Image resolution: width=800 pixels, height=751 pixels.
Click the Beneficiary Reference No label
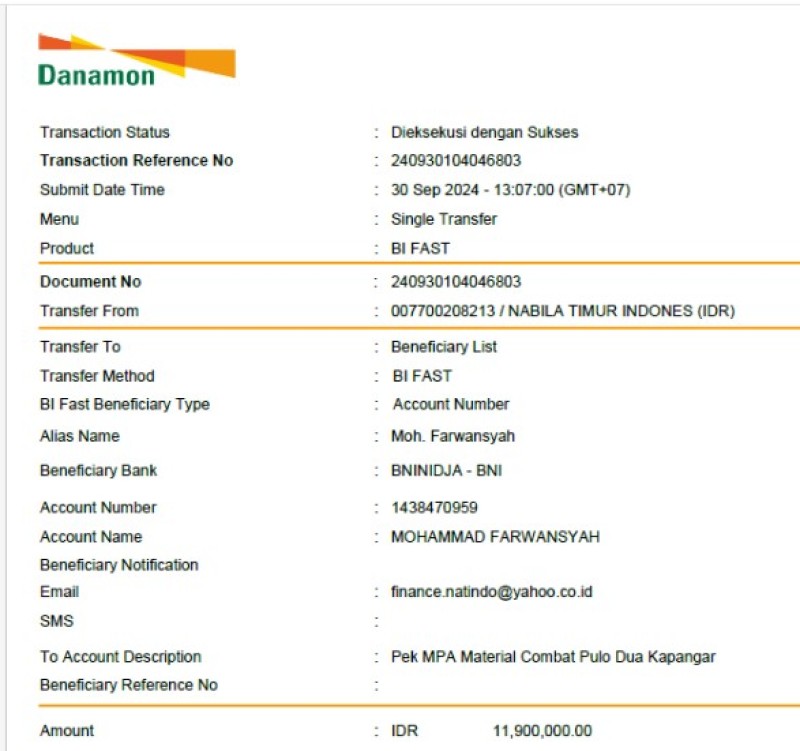tap(129, 685)
